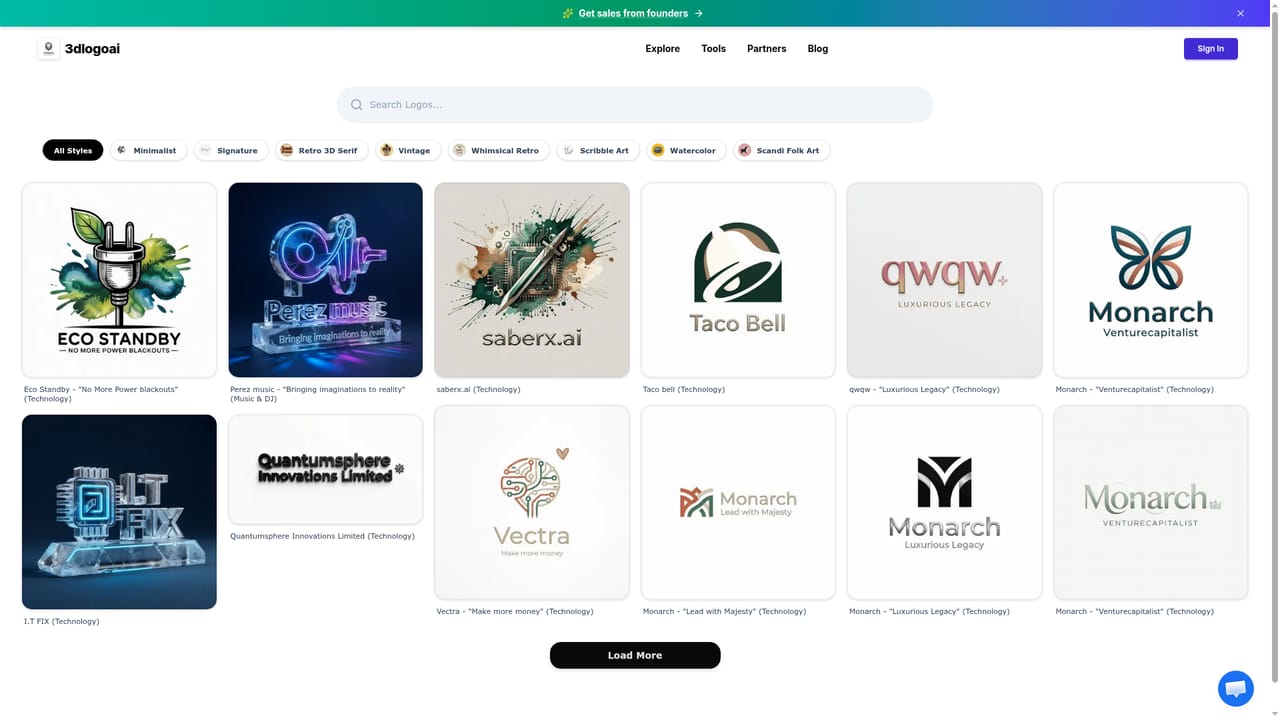Click the Vintage style icon
This screenshot has height=720, width=1280.
[387, 150]
